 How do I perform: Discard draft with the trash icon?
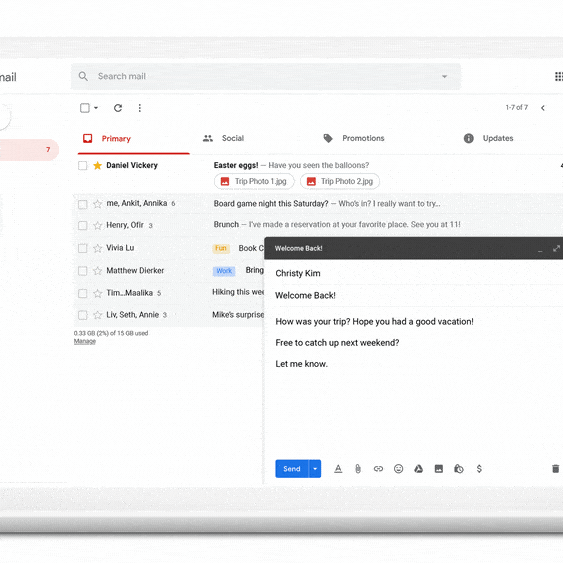click(x=555, y=469)
